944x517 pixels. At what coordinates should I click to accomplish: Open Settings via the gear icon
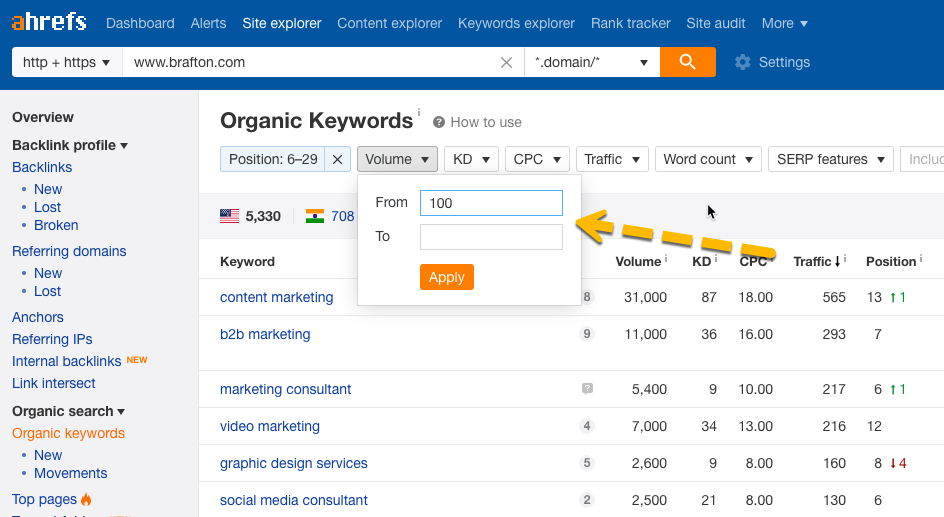(x=742, y=62)
